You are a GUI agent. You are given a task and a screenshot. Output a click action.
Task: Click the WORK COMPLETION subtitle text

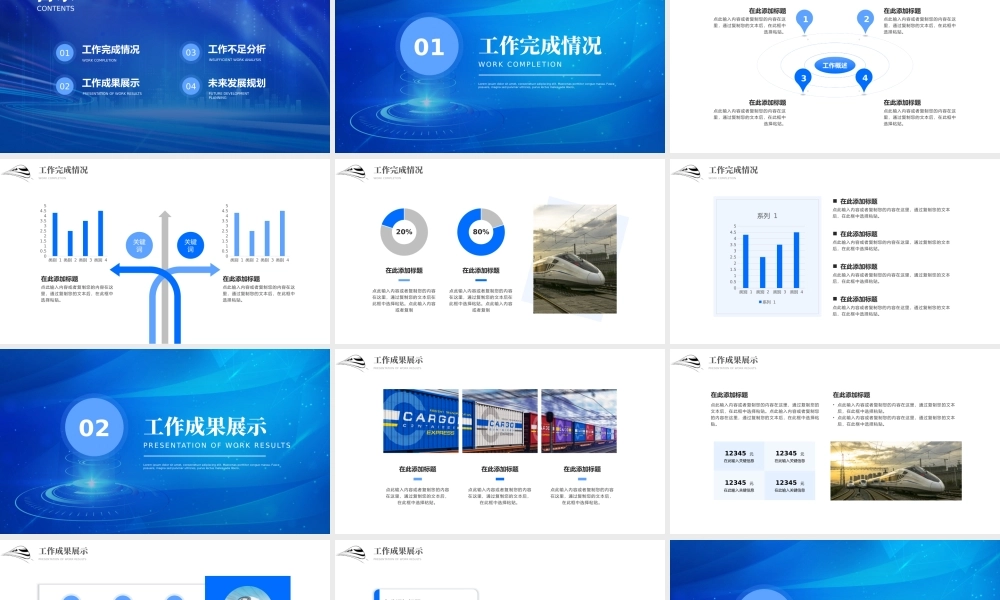click(520, 64)
